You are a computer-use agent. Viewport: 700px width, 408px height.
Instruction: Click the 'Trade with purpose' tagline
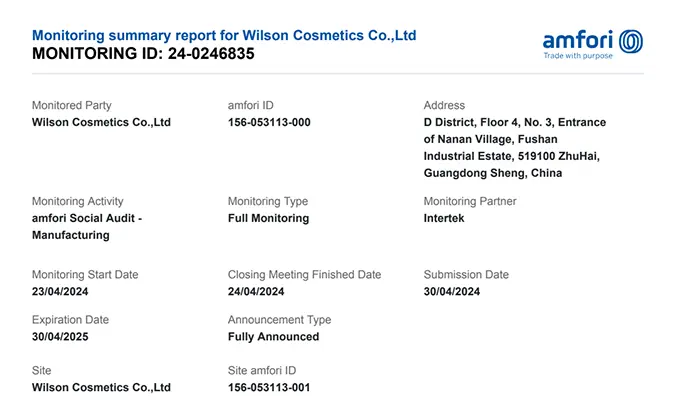coord(579,57)
